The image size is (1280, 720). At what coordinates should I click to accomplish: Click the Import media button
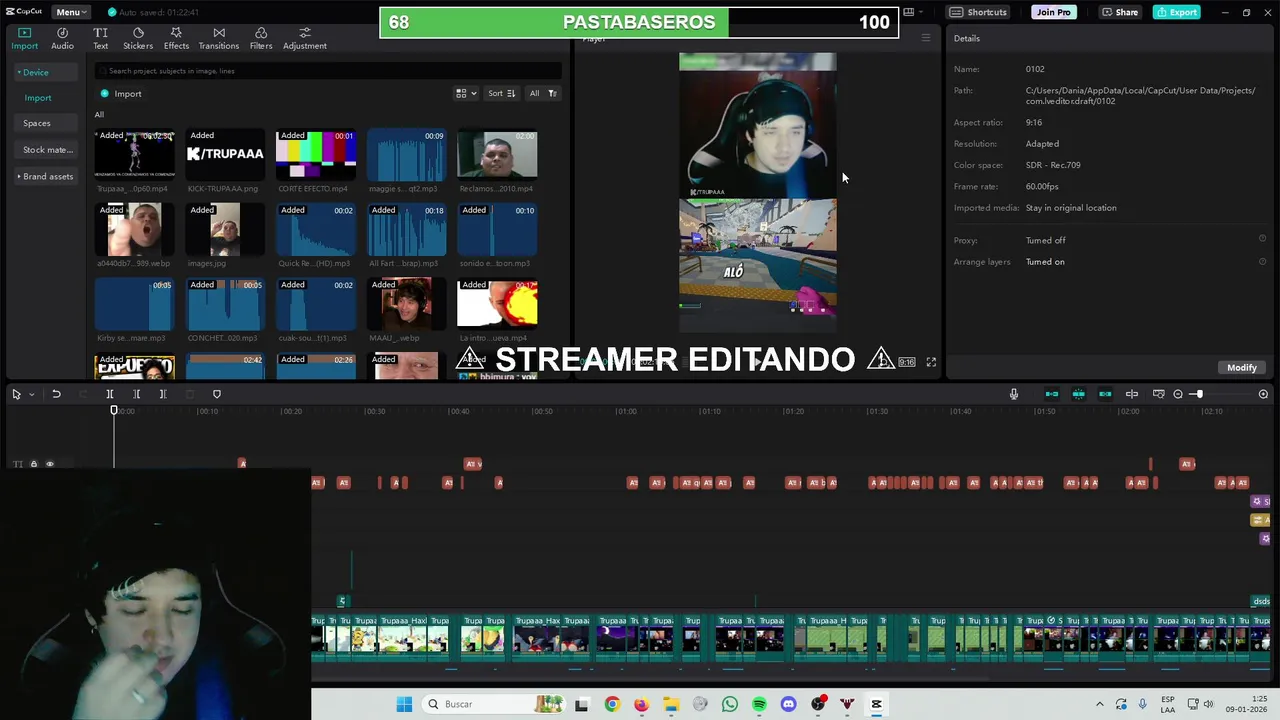pyautogui.click(x=121, y=94)
